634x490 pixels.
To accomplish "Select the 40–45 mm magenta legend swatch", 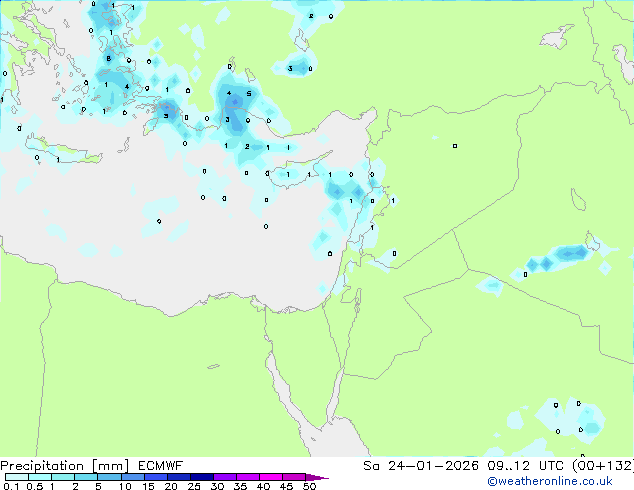I will 271,477.
